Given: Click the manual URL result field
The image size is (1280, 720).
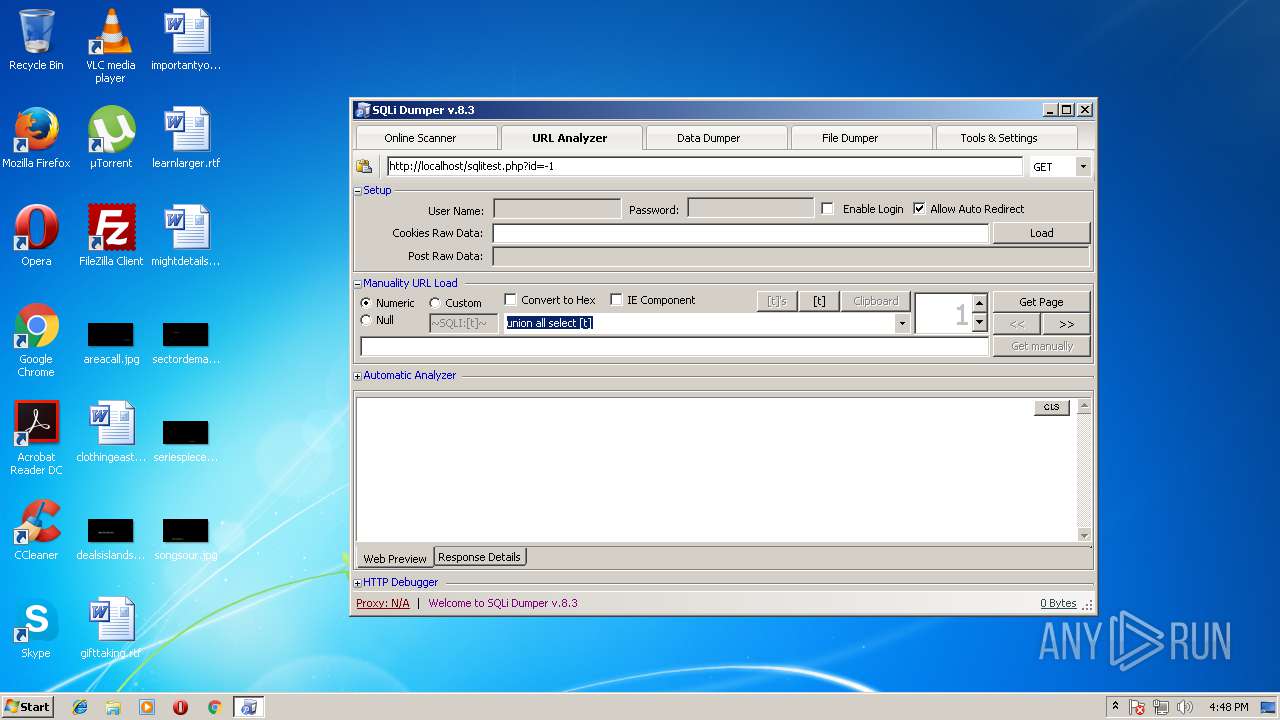Looking at the screenshot, I should [x=674, y=346].
